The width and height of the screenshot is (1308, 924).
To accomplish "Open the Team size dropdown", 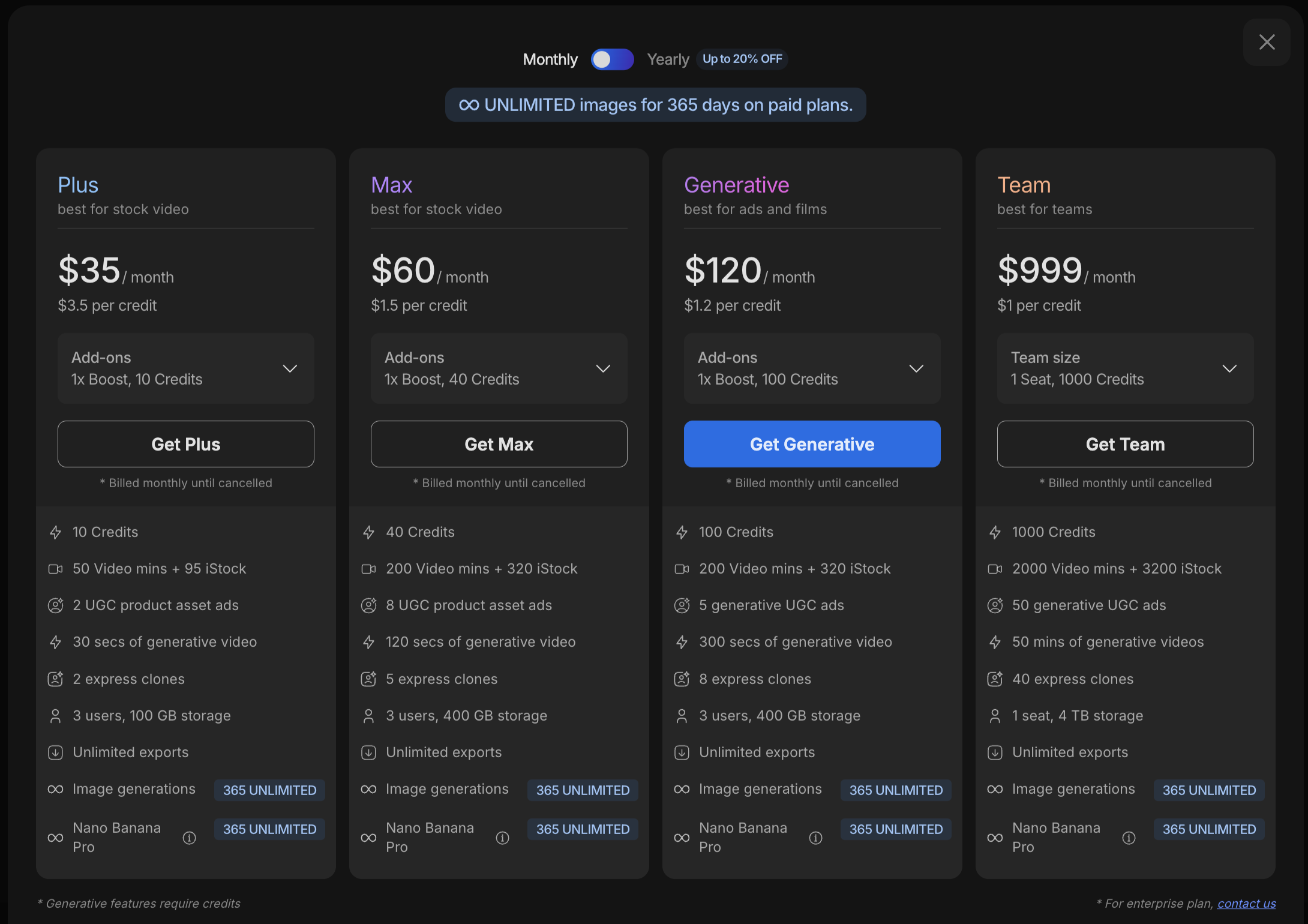I will (x=1126, y=368).
